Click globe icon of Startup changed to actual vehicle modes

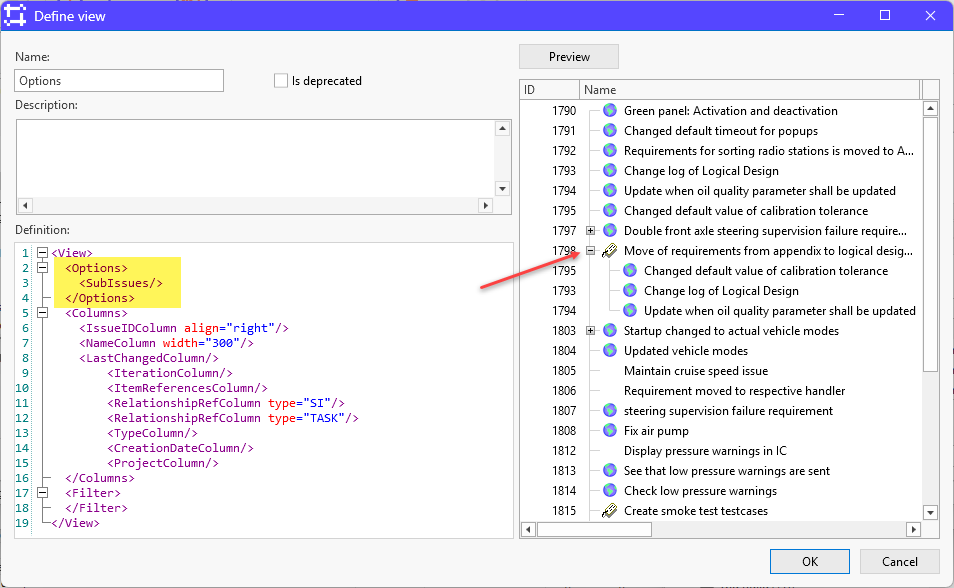610,331
